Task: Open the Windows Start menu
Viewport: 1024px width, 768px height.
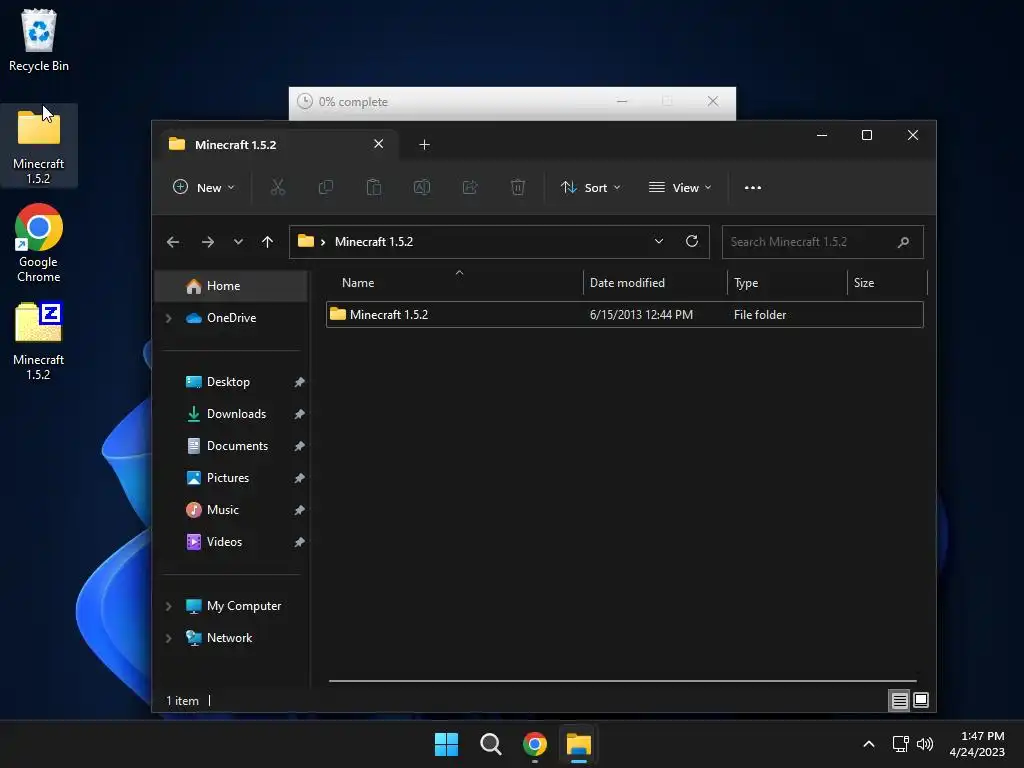Action: coord(447,744)
